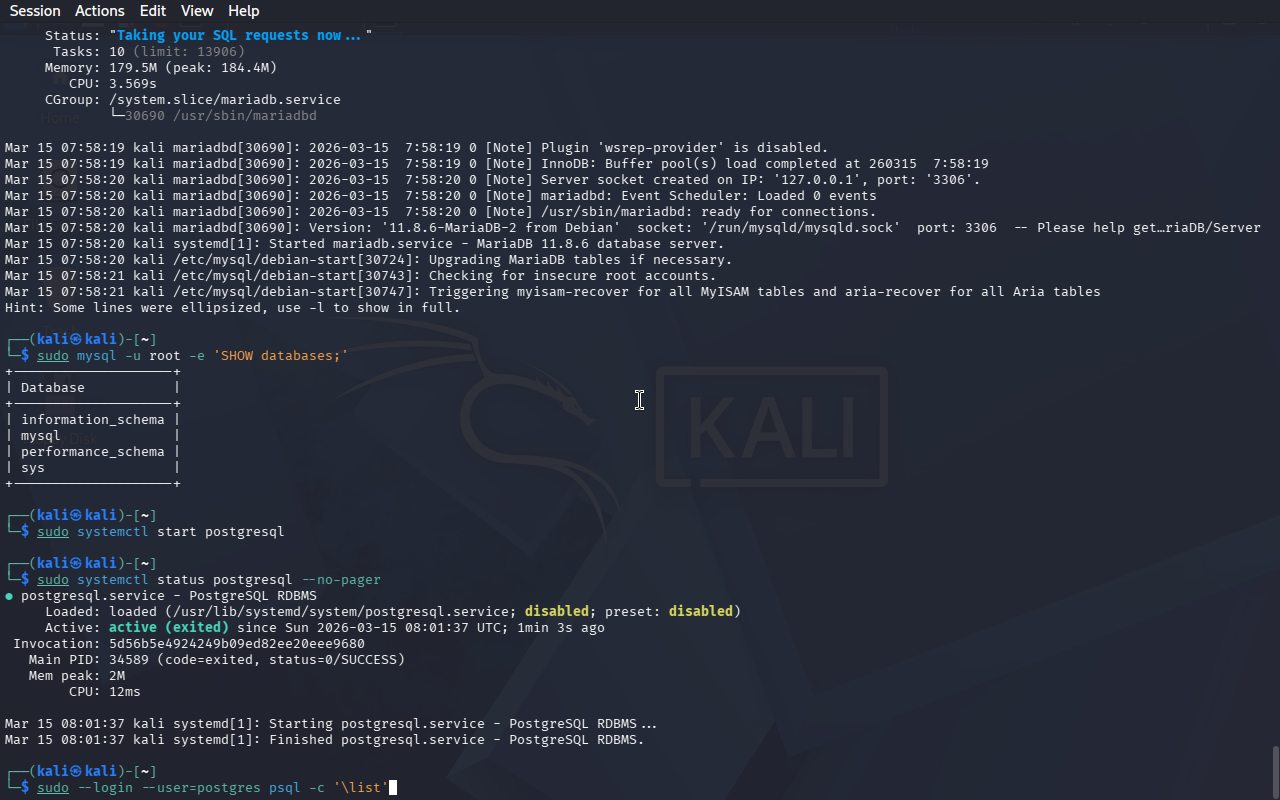Click the blue 'Taking your SQL requests now' text
The height and width of the screenshot is (800, 1280).
[x=240, y=36]
